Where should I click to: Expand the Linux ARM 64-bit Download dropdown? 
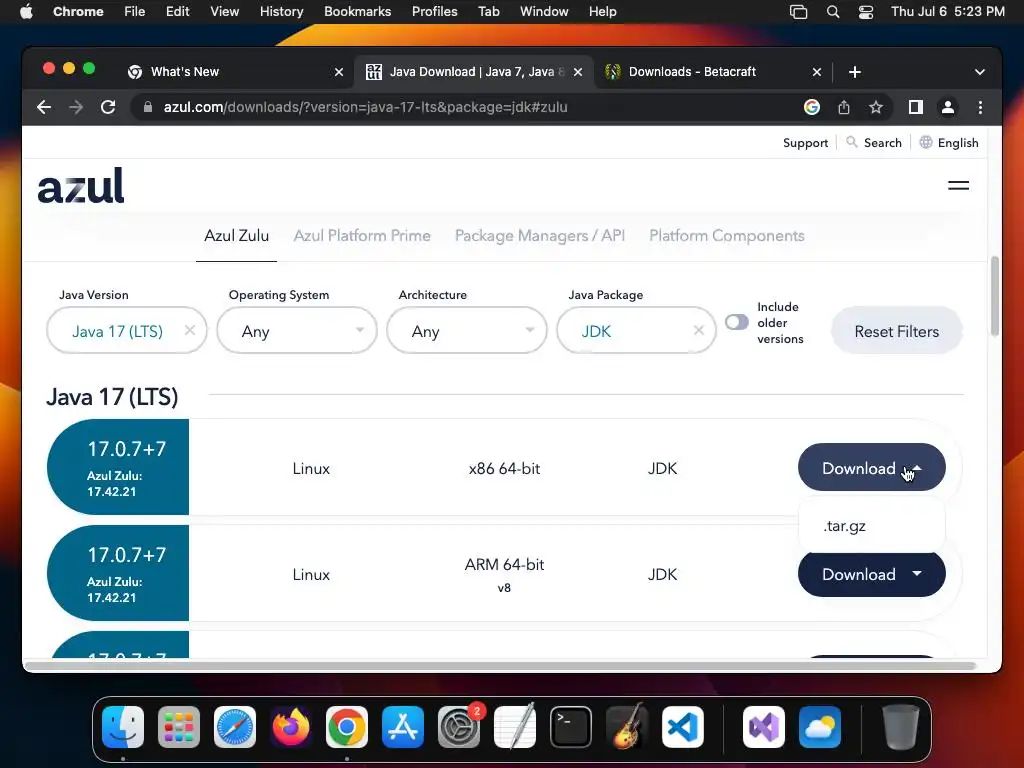click(871, 574)
